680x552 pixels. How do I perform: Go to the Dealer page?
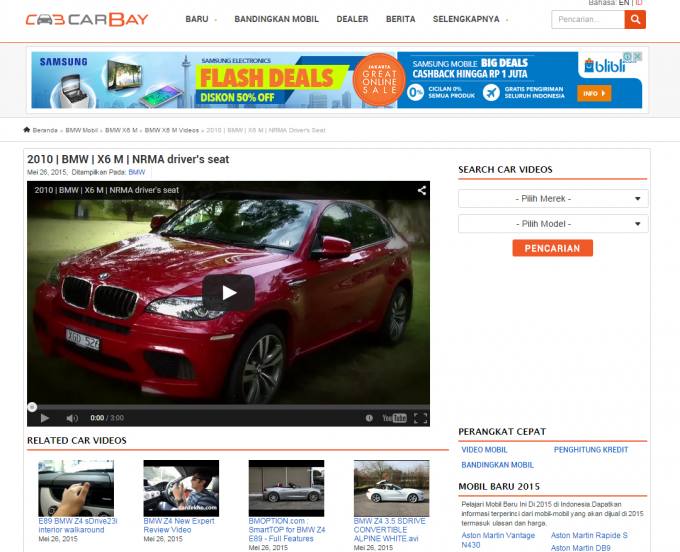(352, 19)
